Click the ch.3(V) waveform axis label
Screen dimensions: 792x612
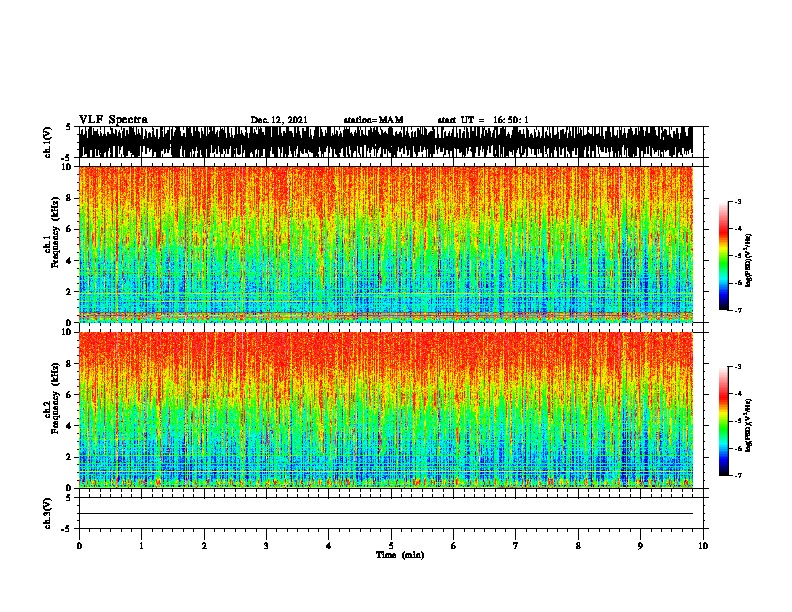point(48,513)
